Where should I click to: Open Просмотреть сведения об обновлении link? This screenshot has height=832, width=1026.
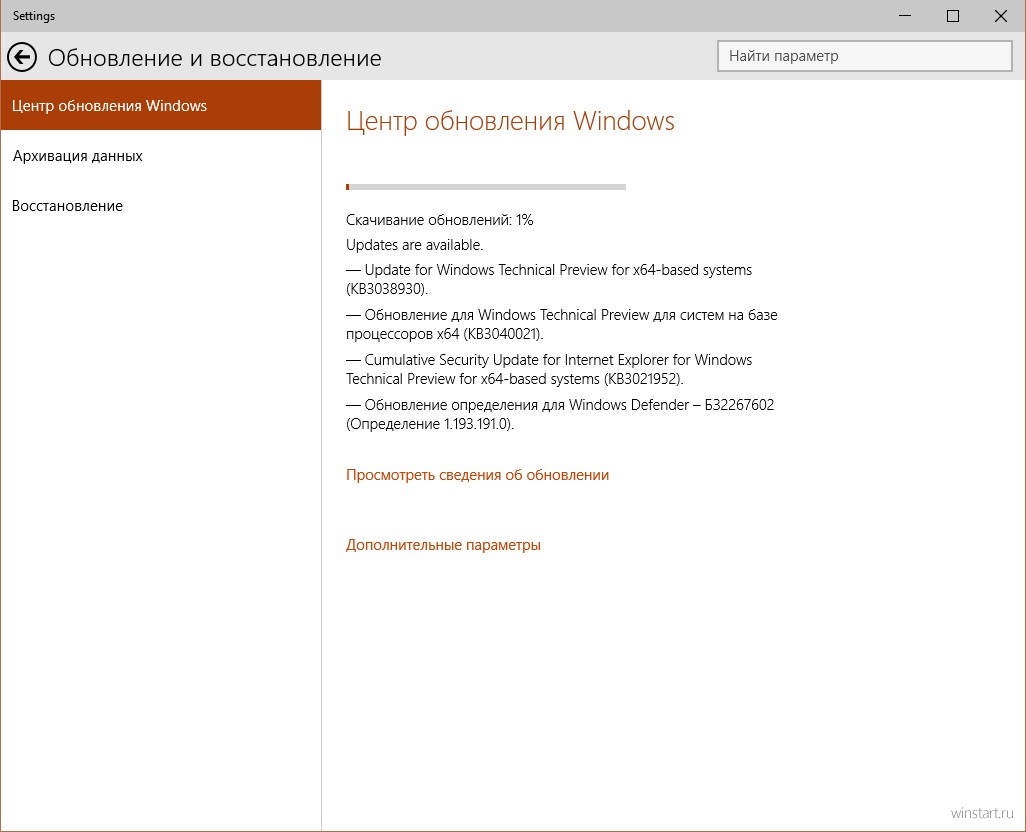[477, 475]
